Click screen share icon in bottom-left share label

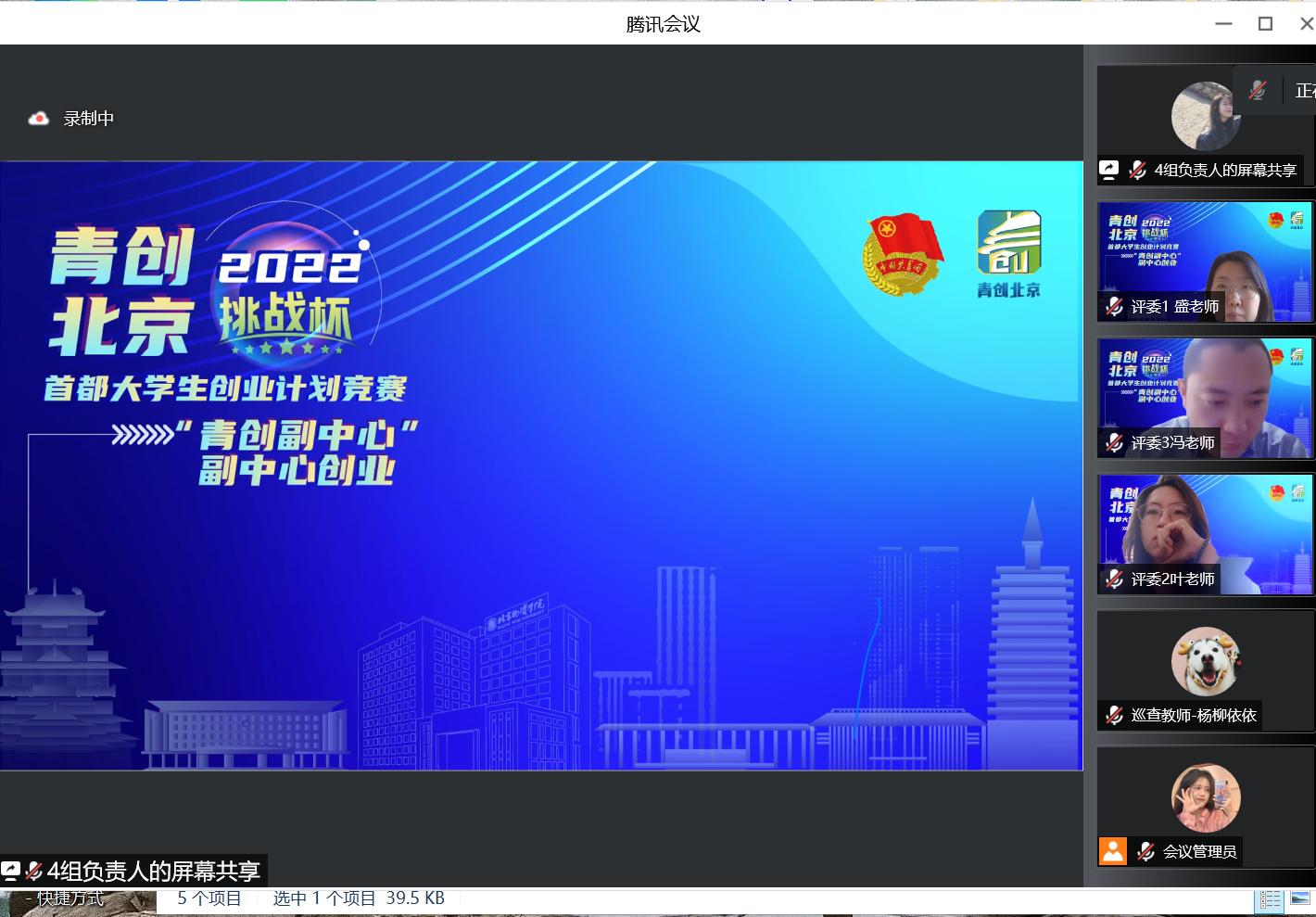tap(11, 871)
